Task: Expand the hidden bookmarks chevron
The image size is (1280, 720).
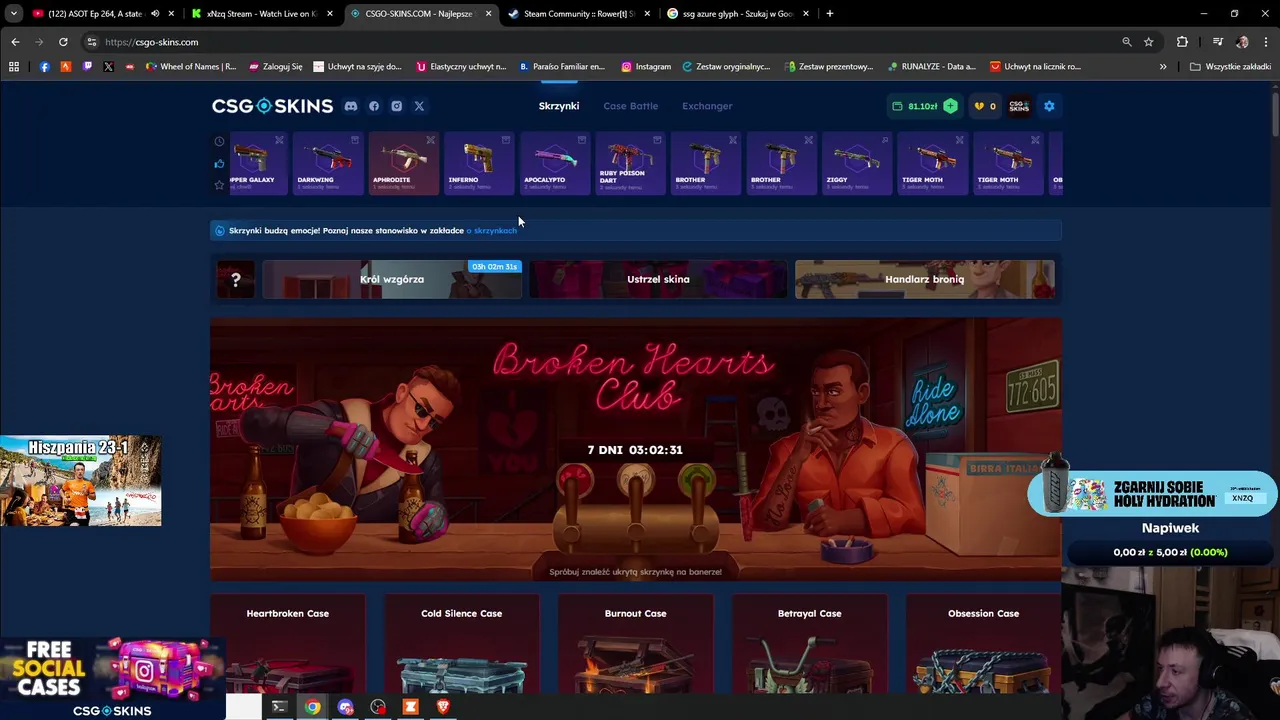Action: (x=1163, y=67)
